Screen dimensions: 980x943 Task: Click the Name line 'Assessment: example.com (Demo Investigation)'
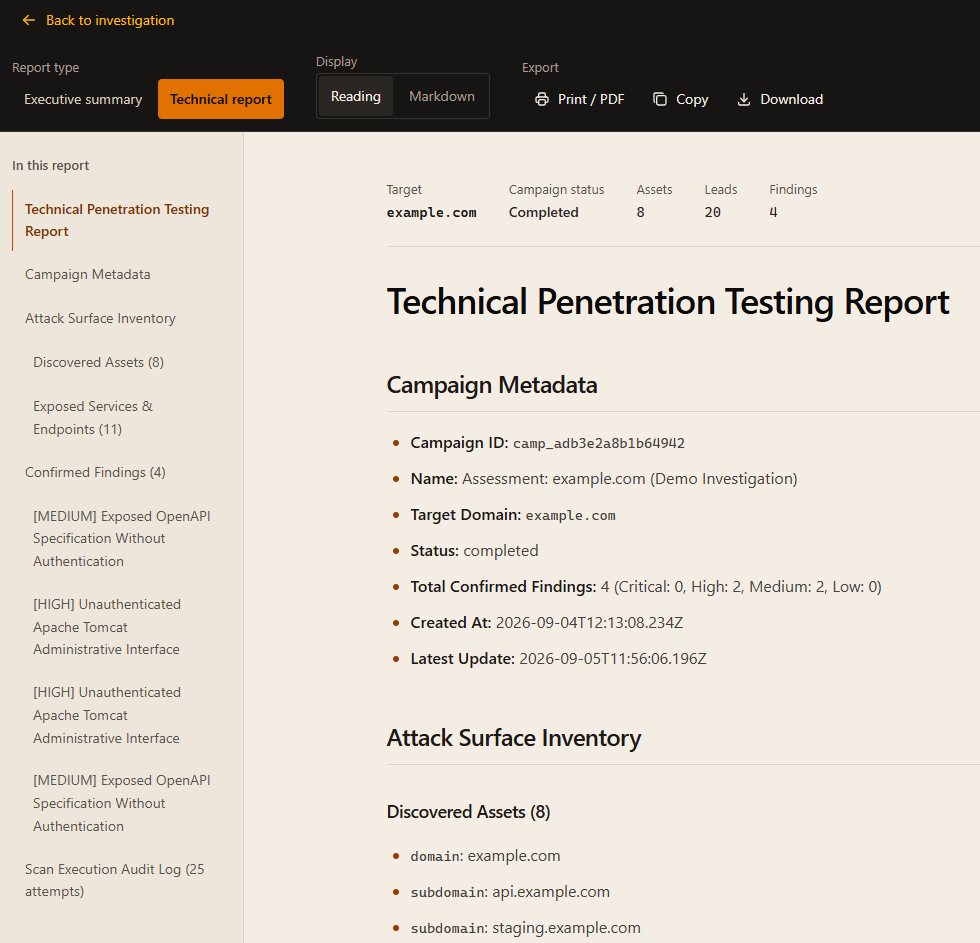click(604, 479)
